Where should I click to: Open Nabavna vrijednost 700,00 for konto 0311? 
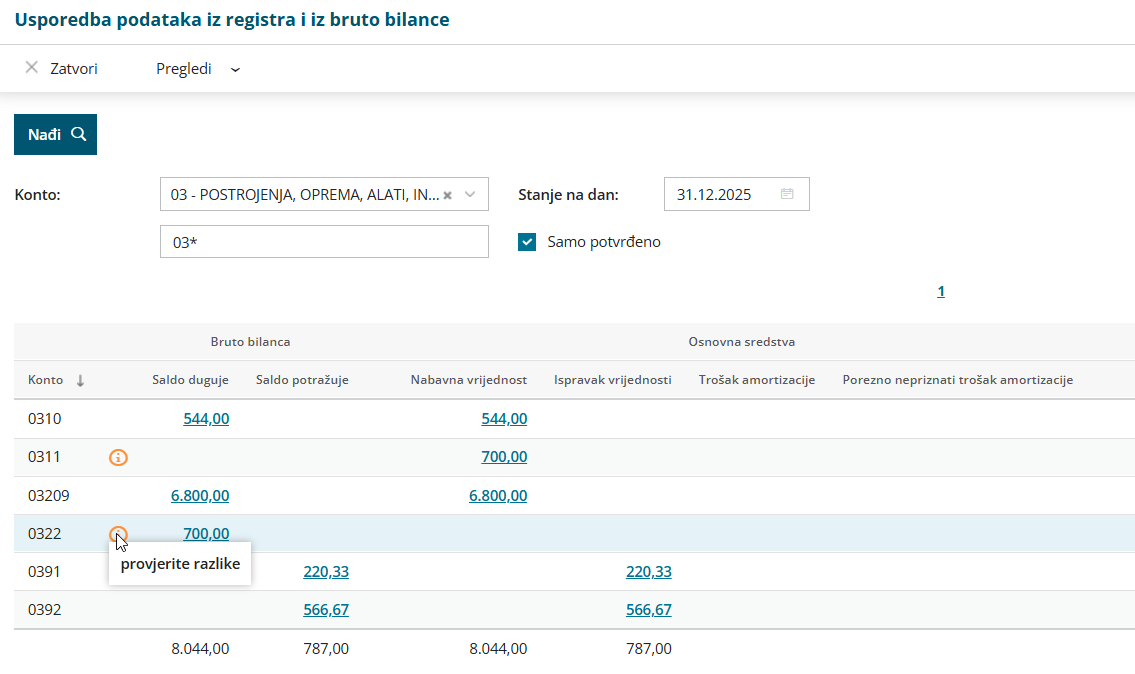504,457
